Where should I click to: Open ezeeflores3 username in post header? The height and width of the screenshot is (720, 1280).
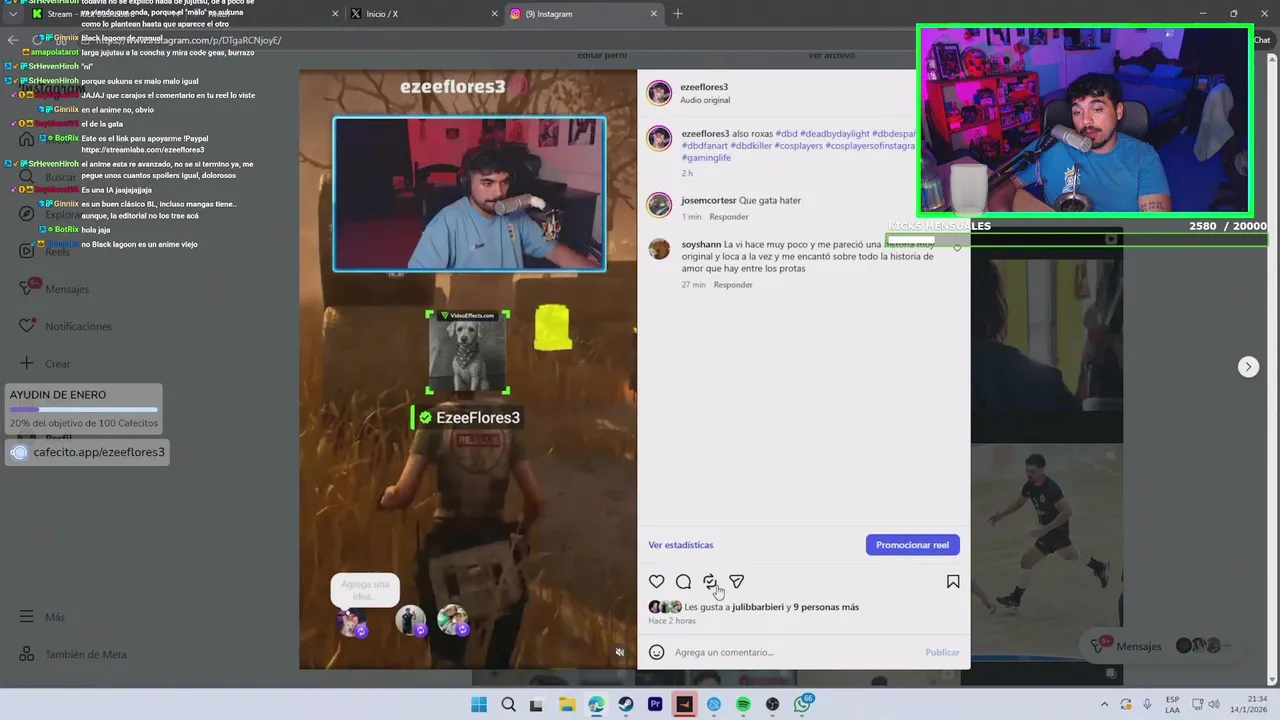[x=704, y=87]
